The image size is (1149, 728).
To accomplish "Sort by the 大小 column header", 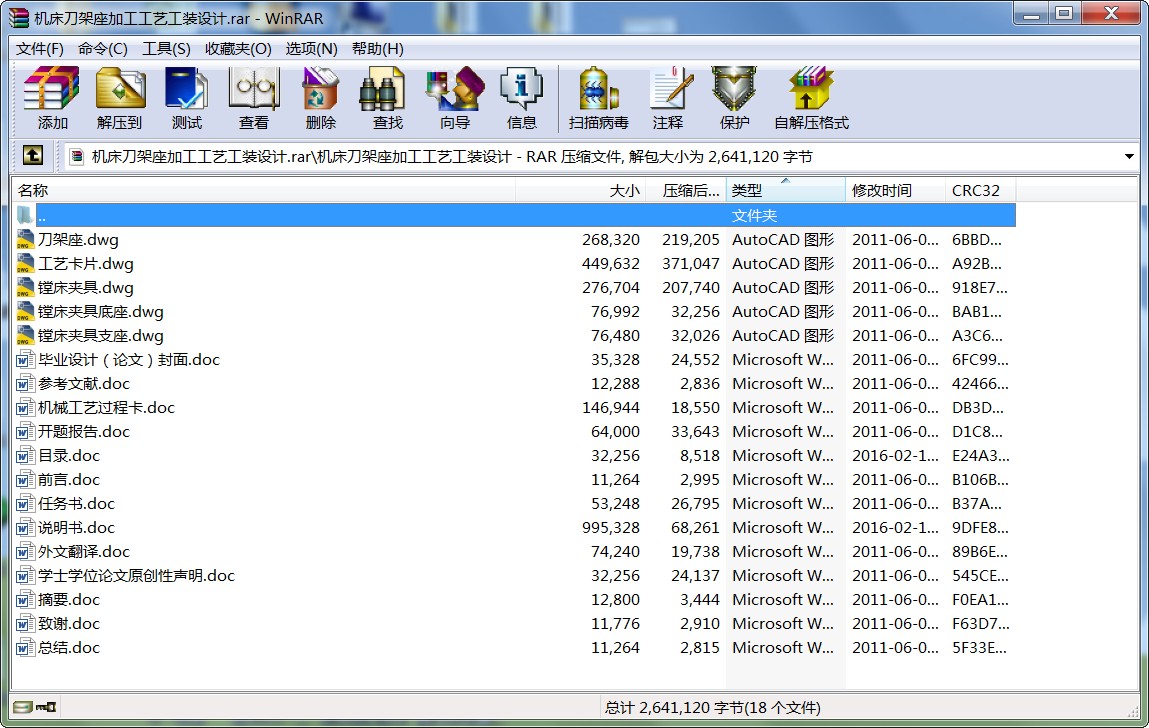I will [580, 191].
